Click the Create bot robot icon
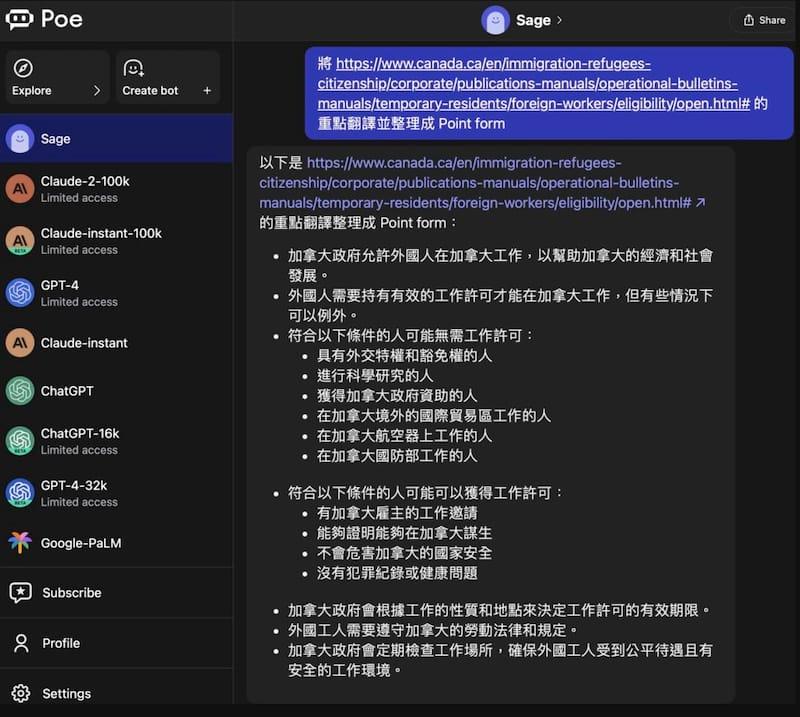This screenshot has width=800, height=717. (x=134, y=68)
